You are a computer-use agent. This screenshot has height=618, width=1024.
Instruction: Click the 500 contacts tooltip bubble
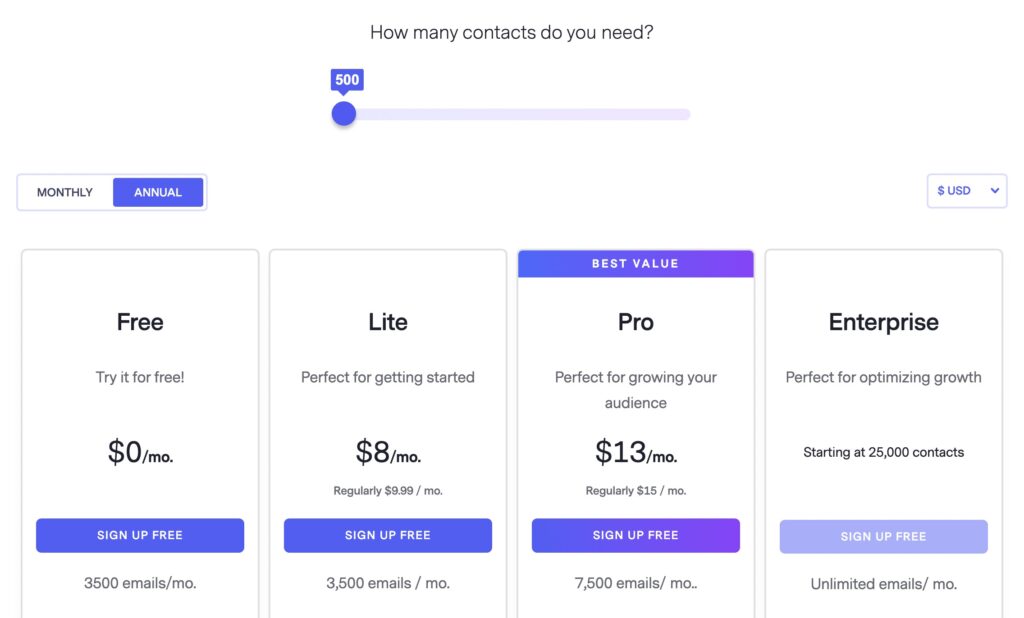point(346,79)
